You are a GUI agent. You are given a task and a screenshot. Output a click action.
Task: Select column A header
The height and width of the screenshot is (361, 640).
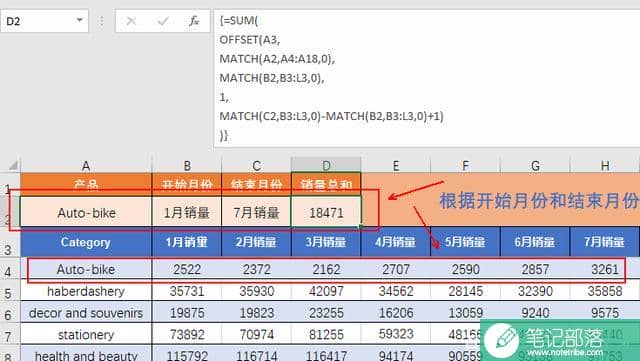[x=86, y=165]
